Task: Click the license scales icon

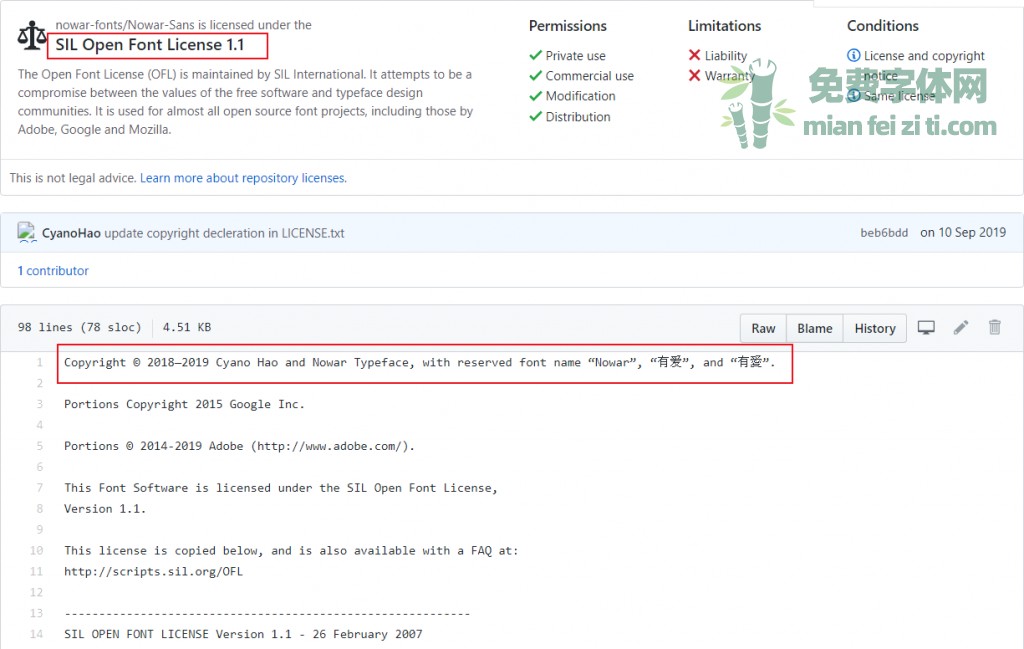Action: click(x=31, y=35)
